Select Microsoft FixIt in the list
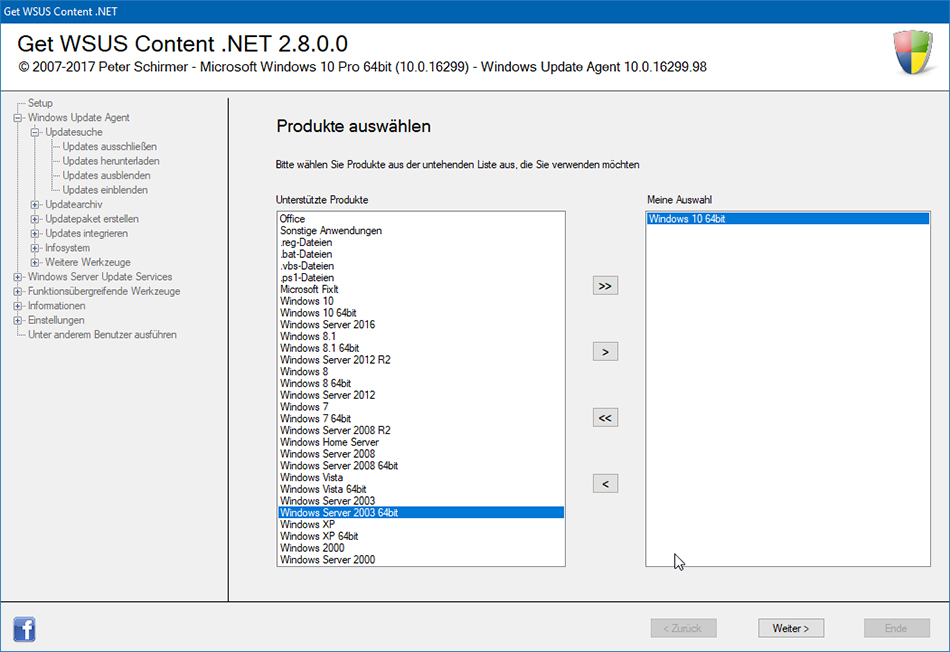Image resolution: width=950 pixels, height=652 pixels. point(421,290)
